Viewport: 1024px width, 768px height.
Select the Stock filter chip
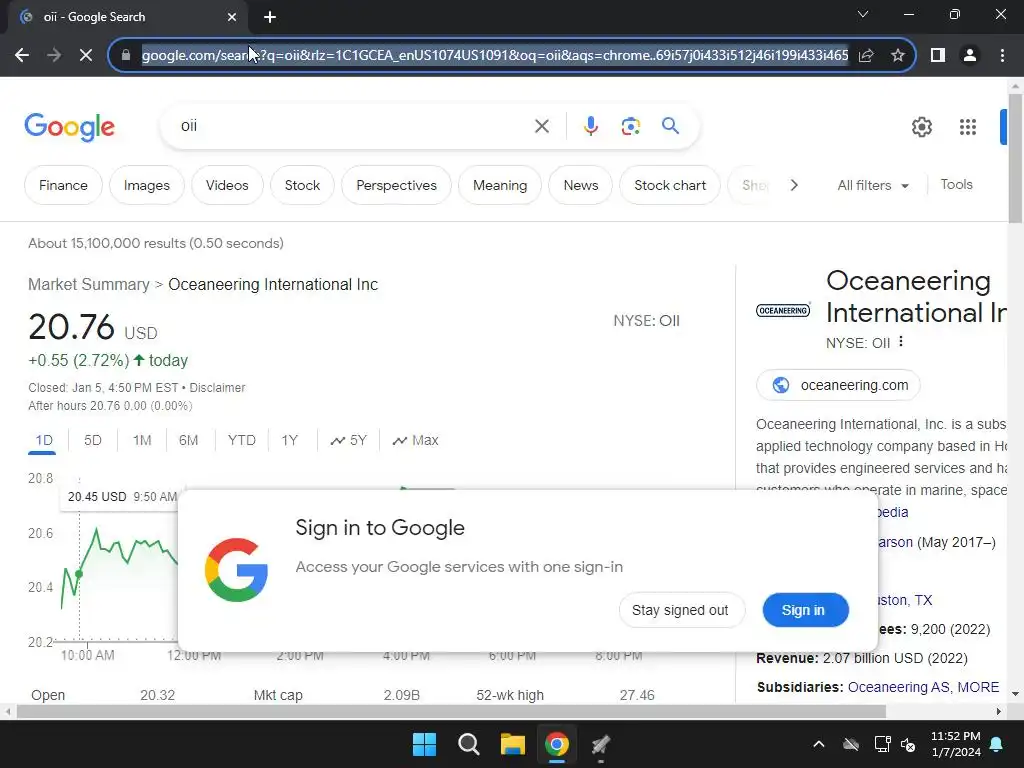(302, 185)
